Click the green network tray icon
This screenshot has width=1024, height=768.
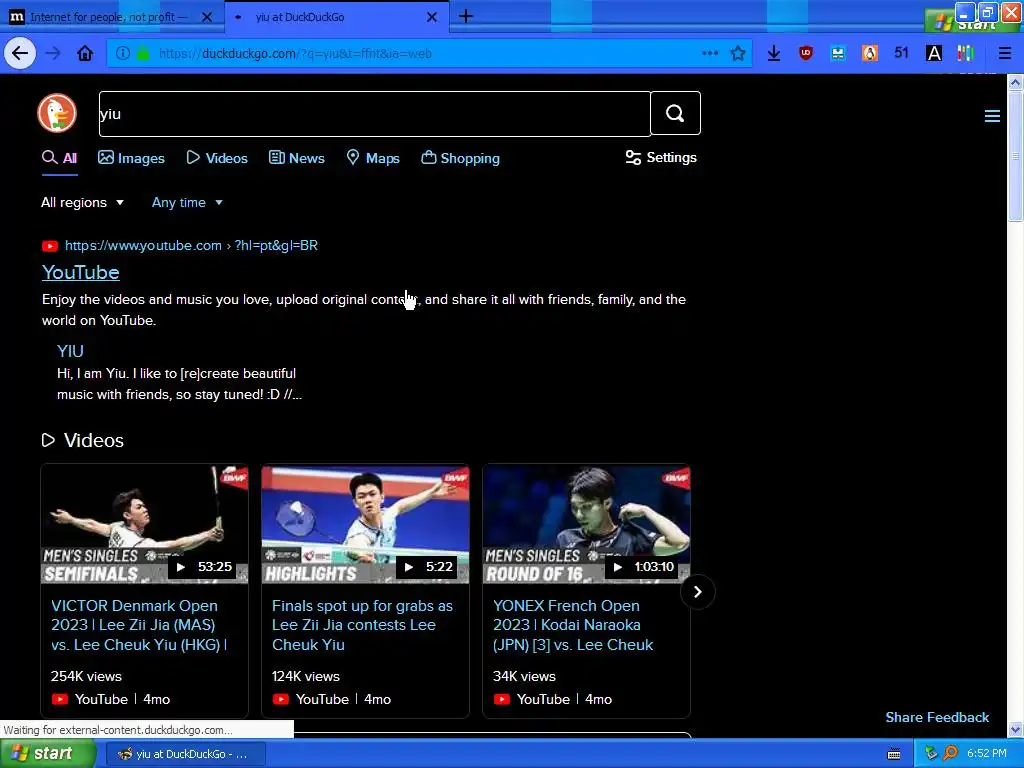point(931,754)
